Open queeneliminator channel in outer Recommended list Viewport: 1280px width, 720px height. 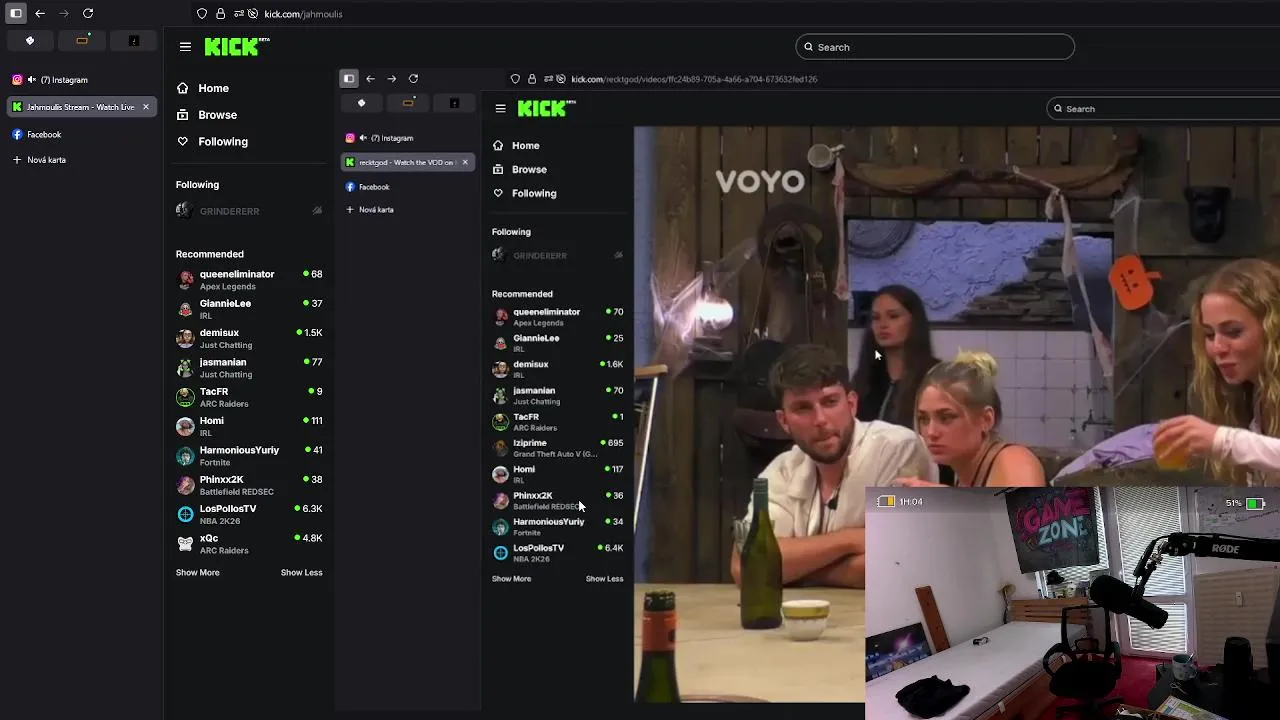pyautogui.click(x=249, y=280)
